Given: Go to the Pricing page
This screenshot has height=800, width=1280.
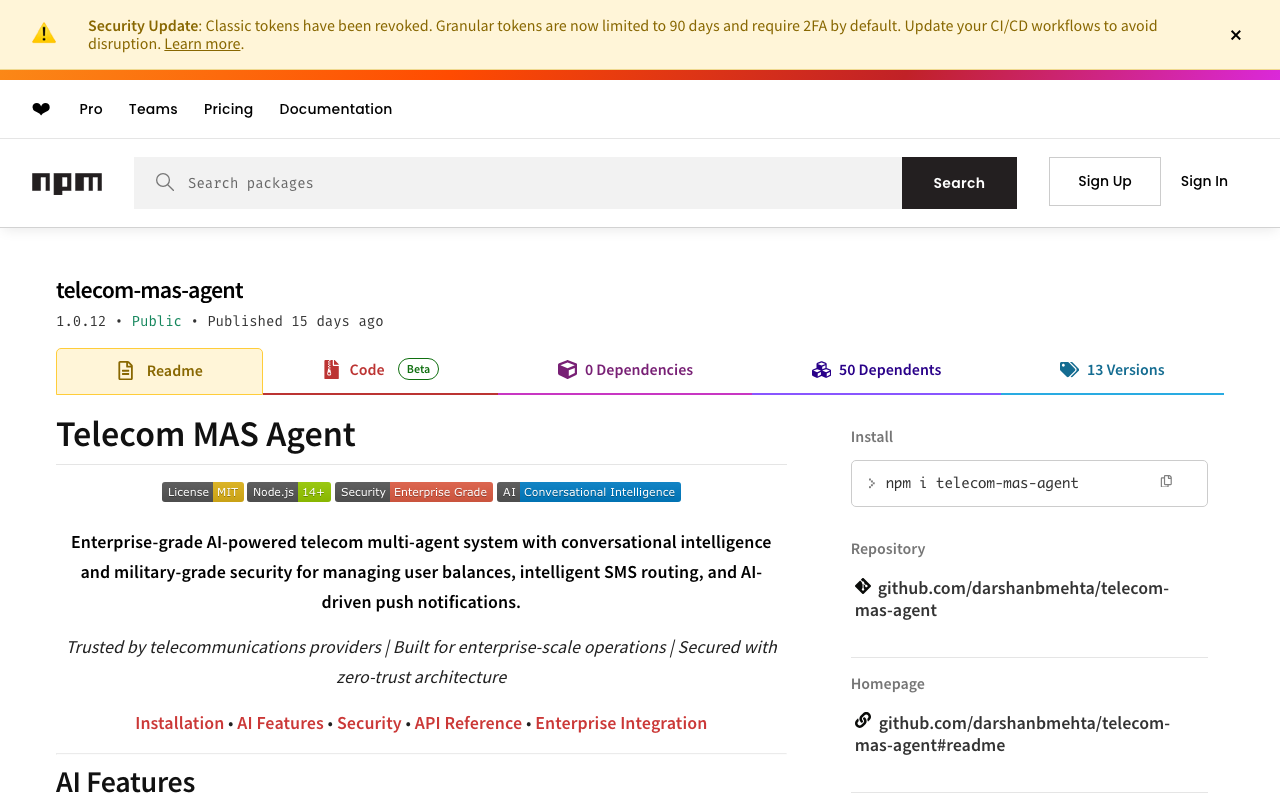Looking at the screenshot, I should (x=228, y=109).
